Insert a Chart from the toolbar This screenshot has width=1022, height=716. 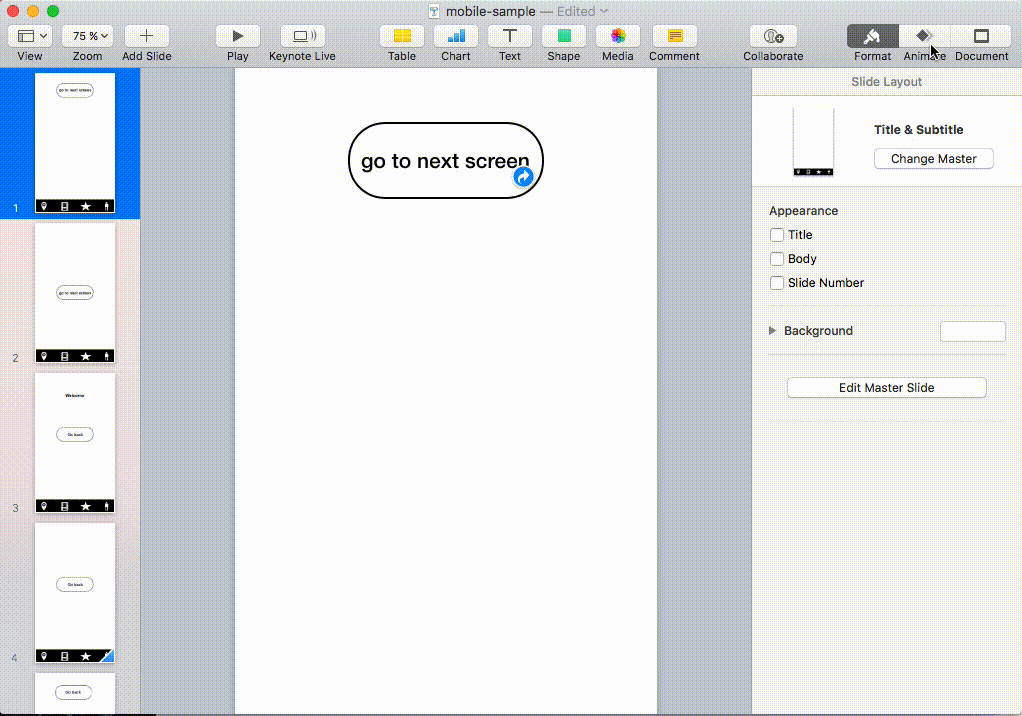click(x=456, y=36)
